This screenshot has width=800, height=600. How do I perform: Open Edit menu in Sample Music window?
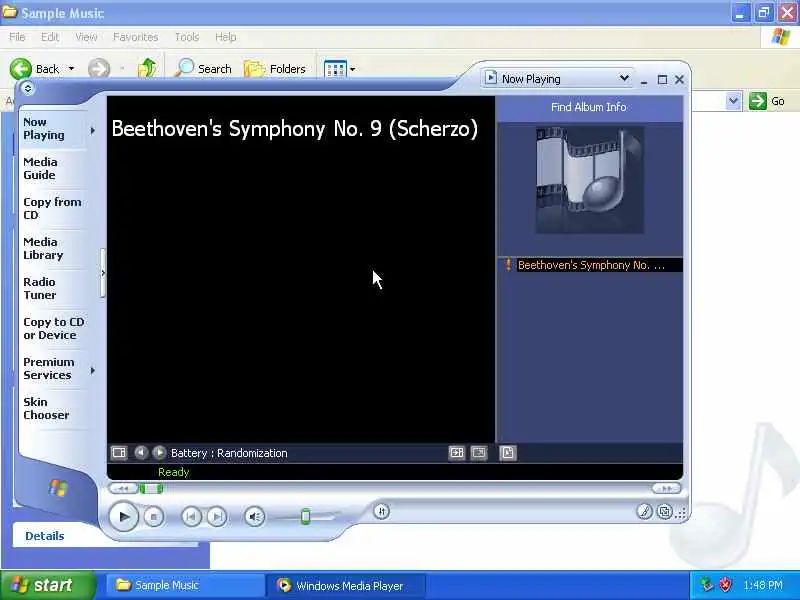(49, 37)
